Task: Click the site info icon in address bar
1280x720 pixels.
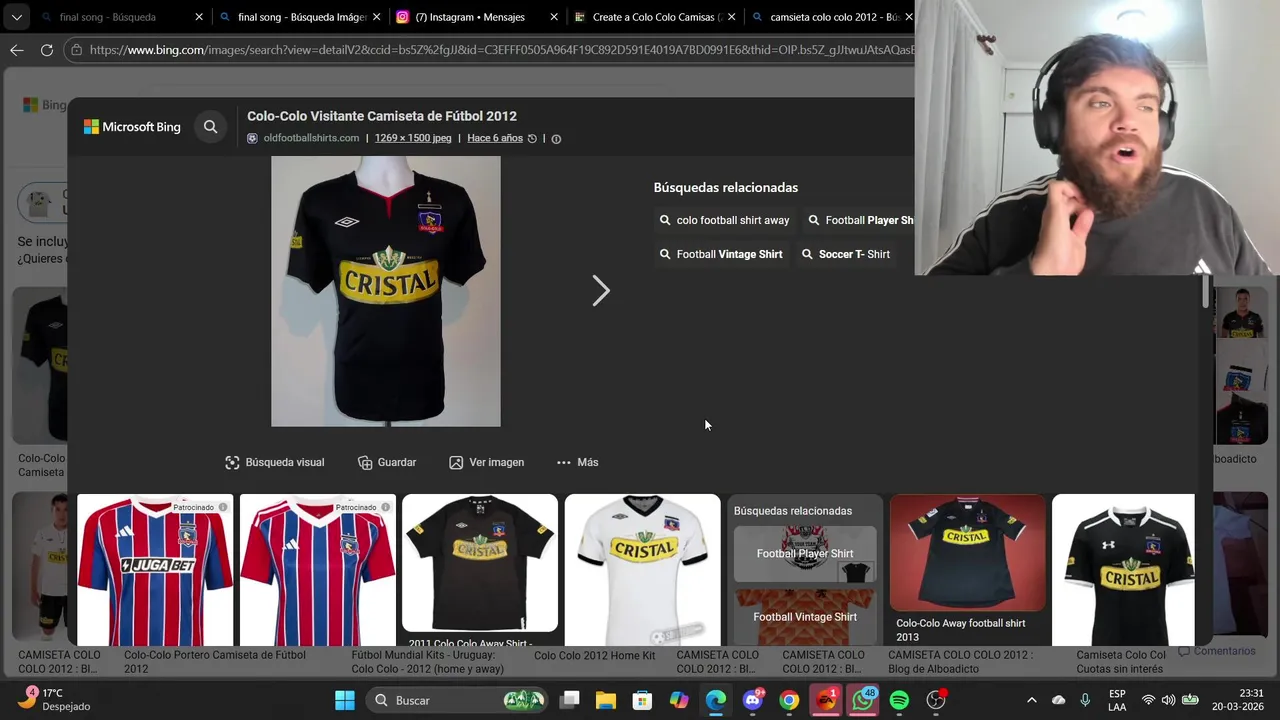Action: pyautogui.click(x=76, y=50)
